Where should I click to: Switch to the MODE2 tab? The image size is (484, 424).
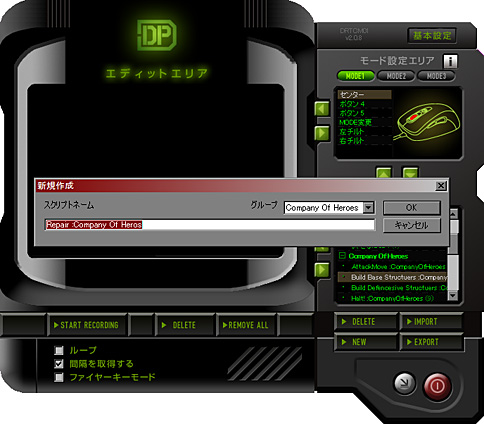pos(396,76)
